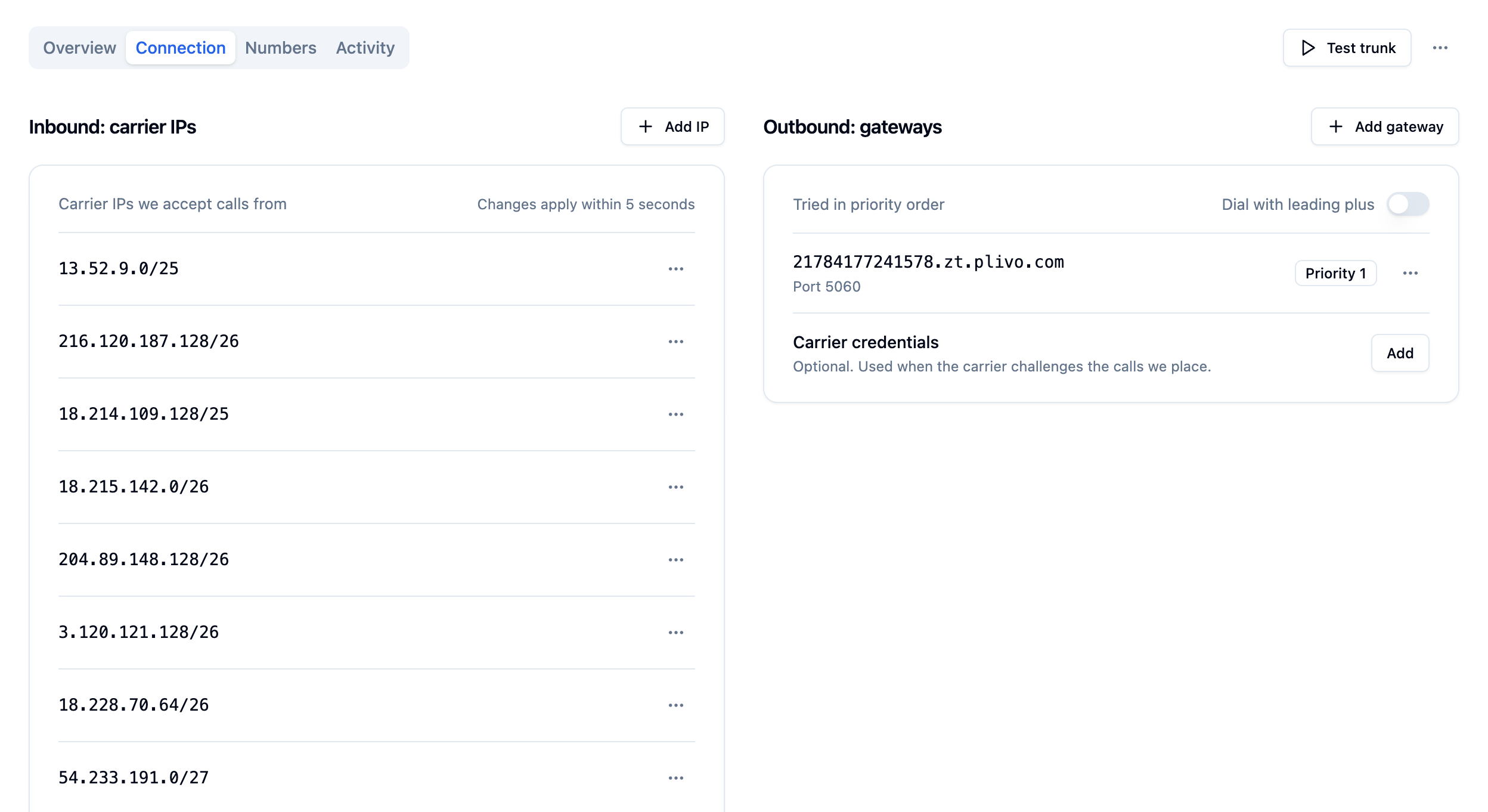
Task: Select the Connection tab
Action: click(x=181, y=48)
